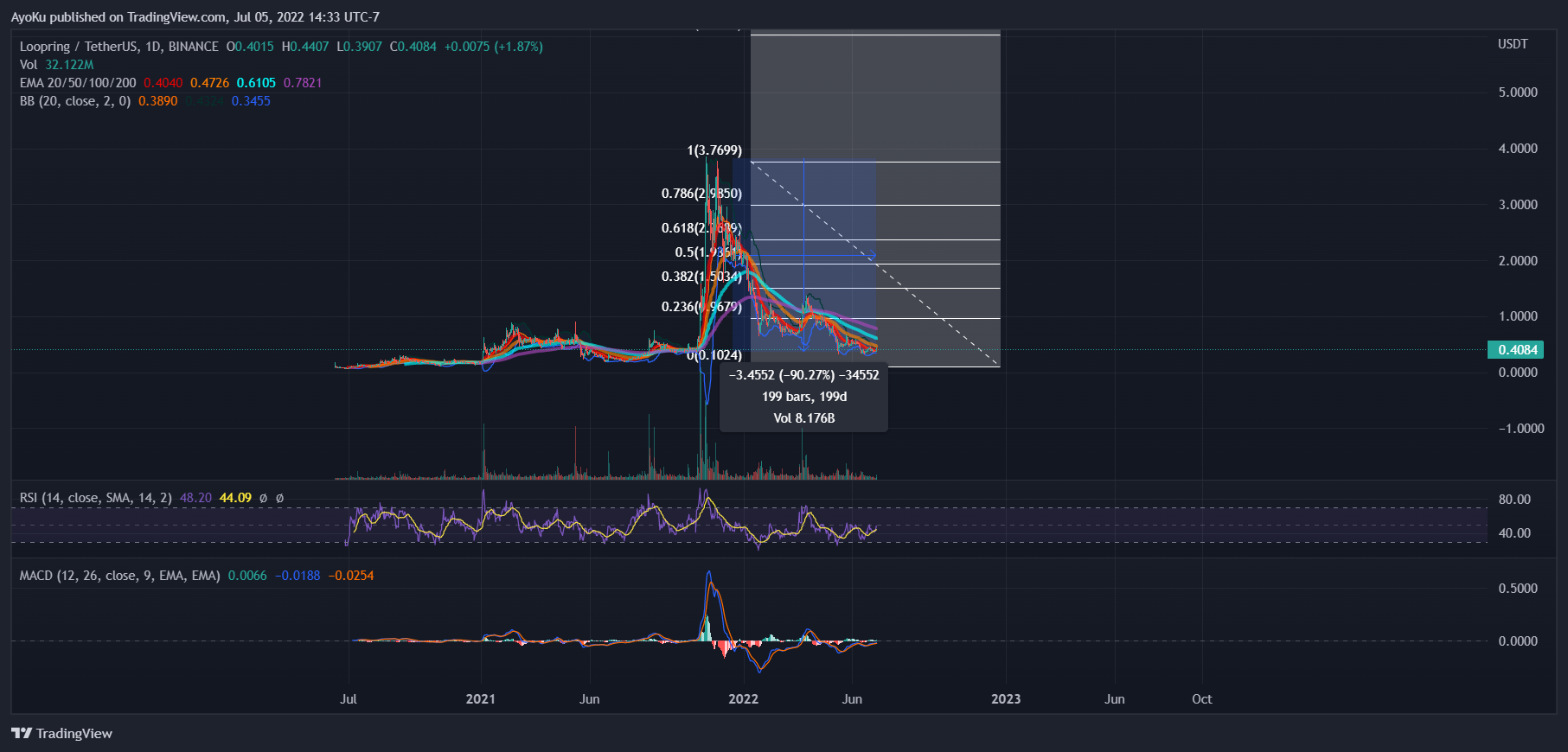Click the RSI axis label 80.00
The height and width of the screenshot is (752, 1568).
point(1514,500)
